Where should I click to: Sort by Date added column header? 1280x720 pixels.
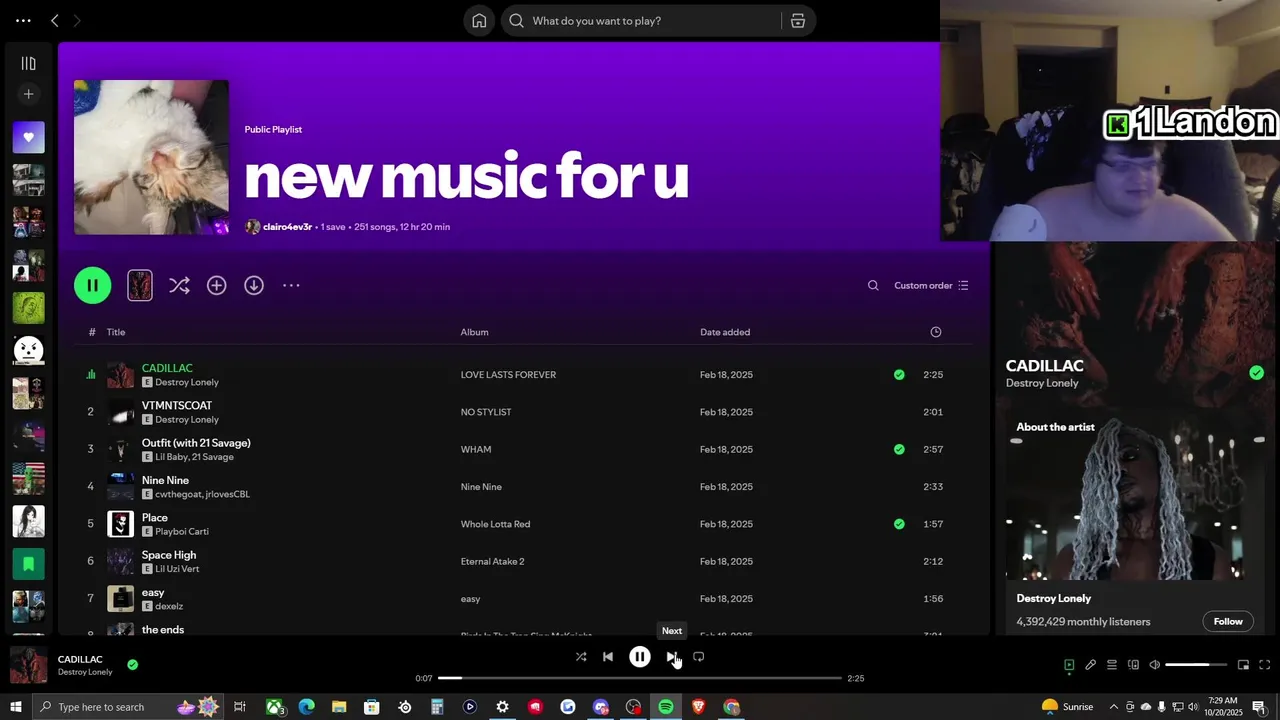[725, 332]
